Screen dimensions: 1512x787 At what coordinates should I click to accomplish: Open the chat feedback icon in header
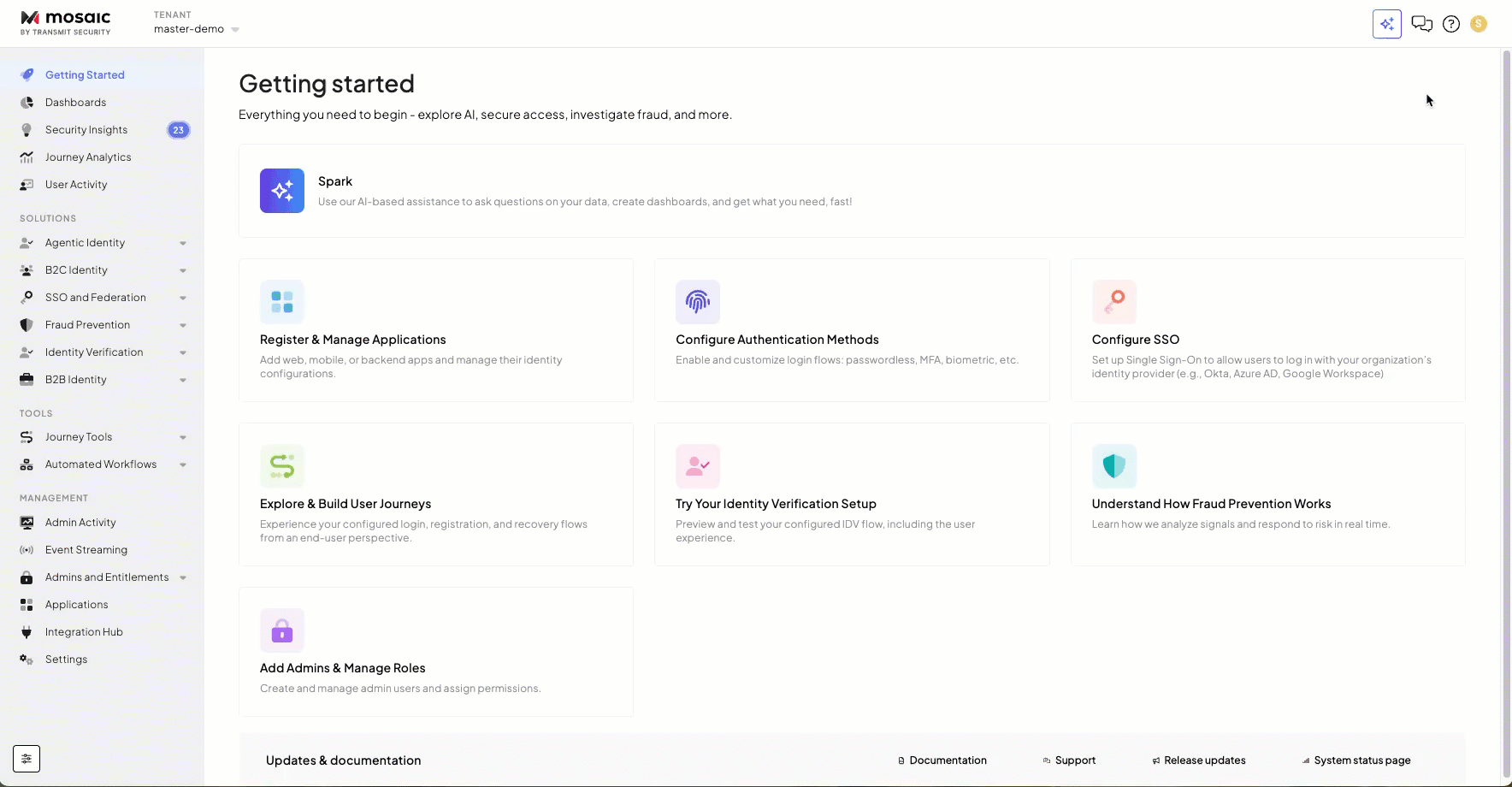(1421, 24)
